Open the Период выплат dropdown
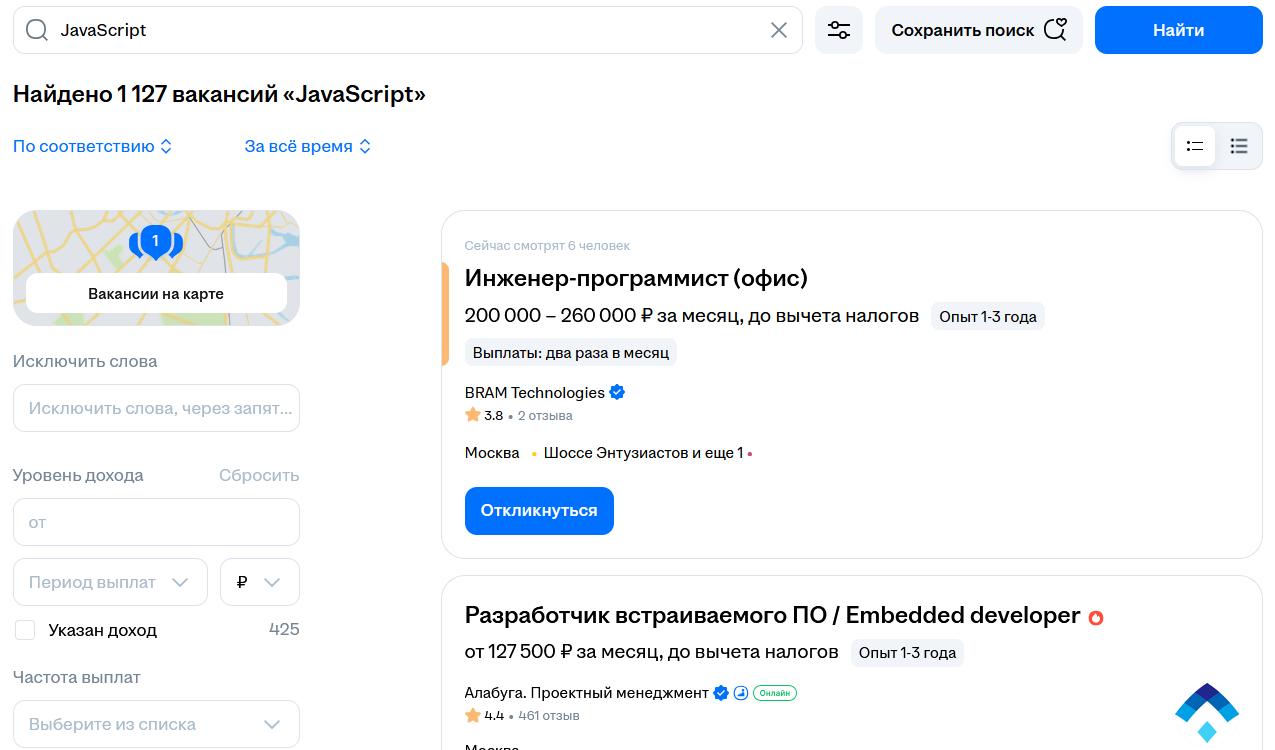This screenshot has width=1275, height=750. 110,581
